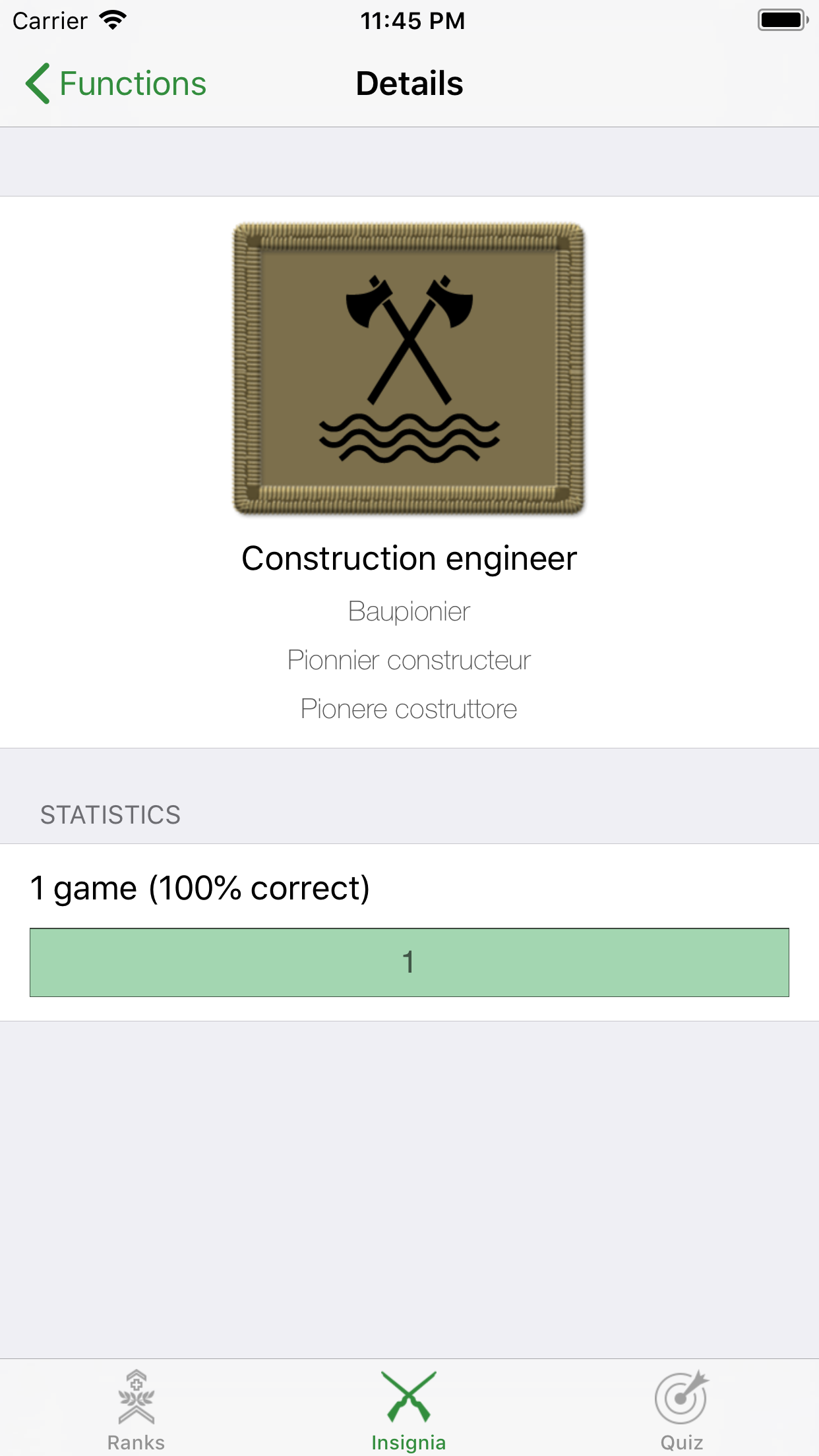Switch to the Quiz tab label

click(681, 1443)
